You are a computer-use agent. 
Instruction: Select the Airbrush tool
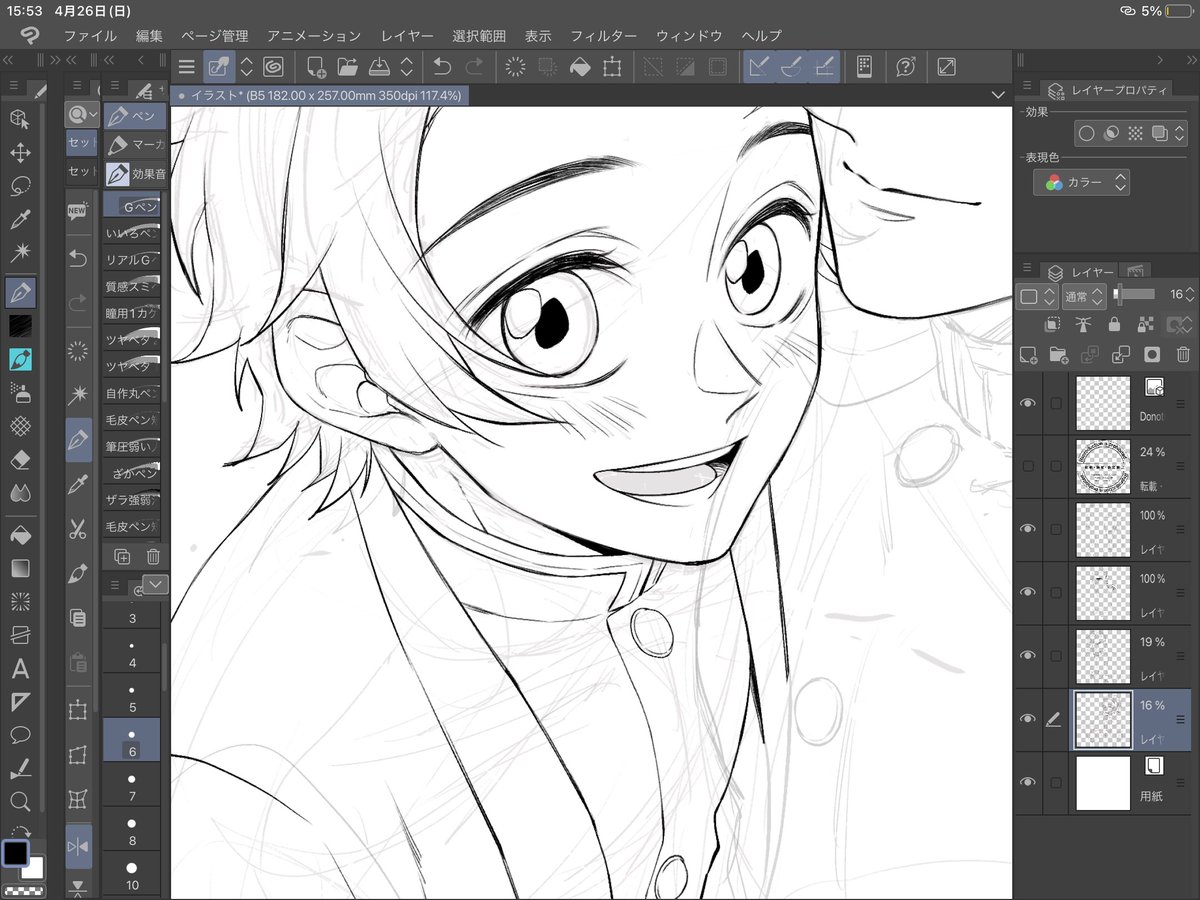(x=19, y=392)
